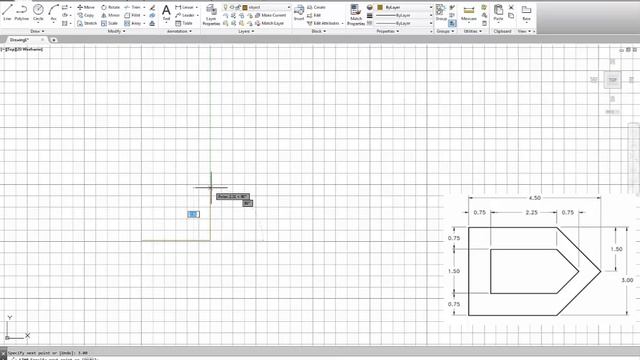Click the layer color swatch

245,7
